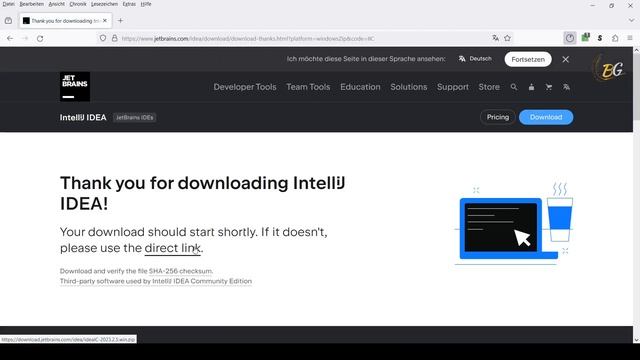Open the Hilfe menu

(x=146, y=4)
